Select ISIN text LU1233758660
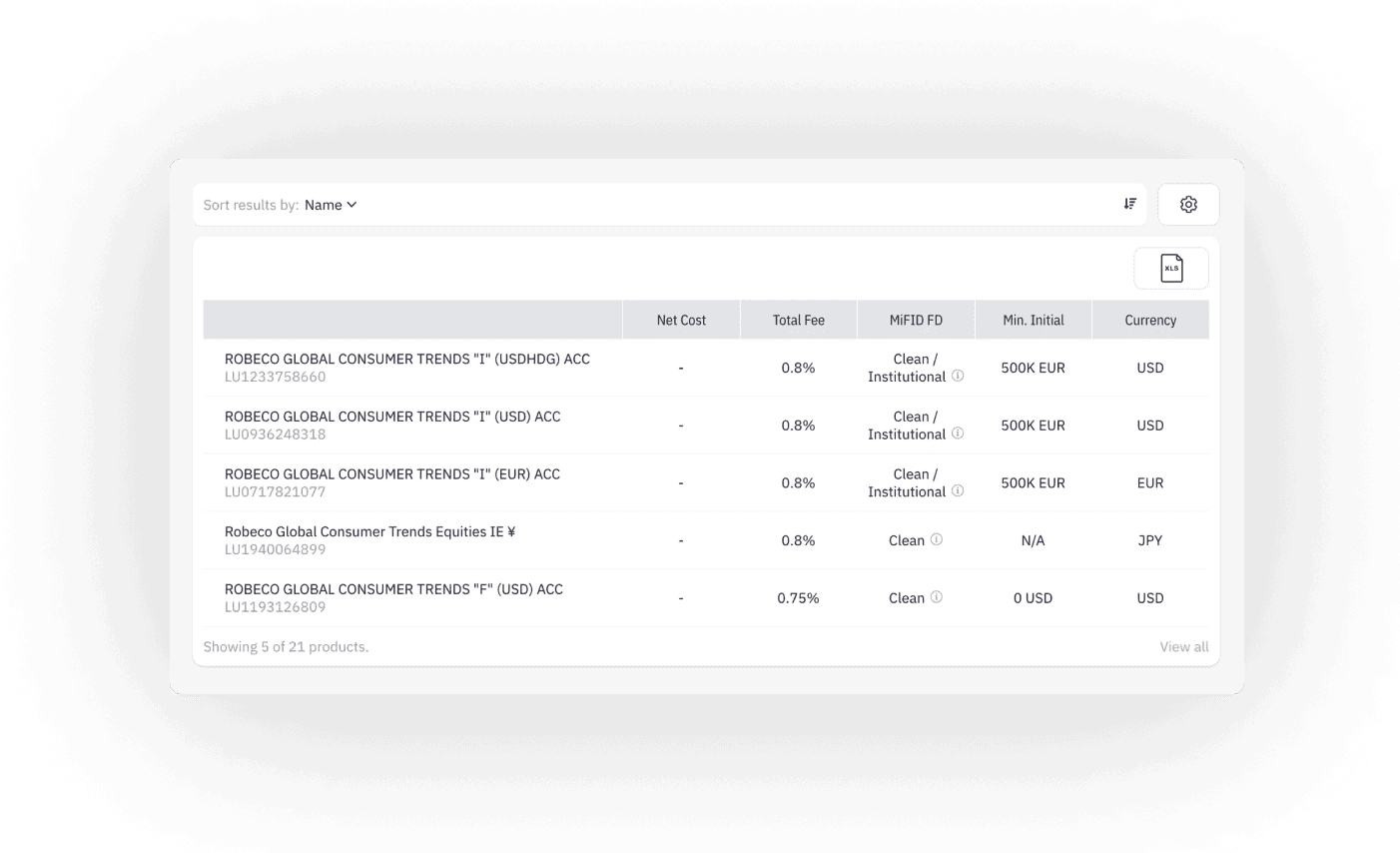Screen dimensions: 1400x853 coord(275,378)
